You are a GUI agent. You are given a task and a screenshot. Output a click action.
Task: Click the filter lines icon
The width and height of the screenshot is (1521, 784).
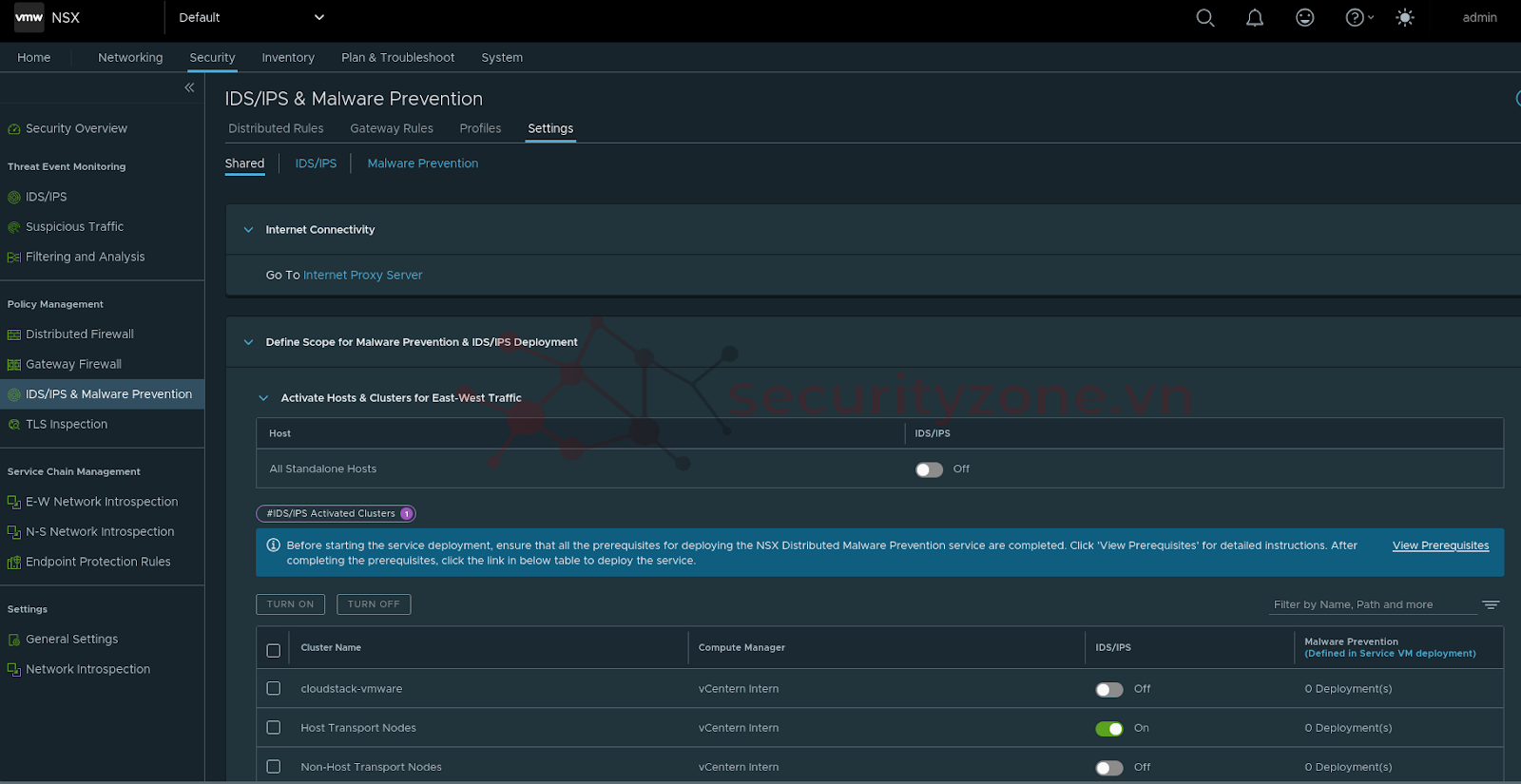[1491, 604]
